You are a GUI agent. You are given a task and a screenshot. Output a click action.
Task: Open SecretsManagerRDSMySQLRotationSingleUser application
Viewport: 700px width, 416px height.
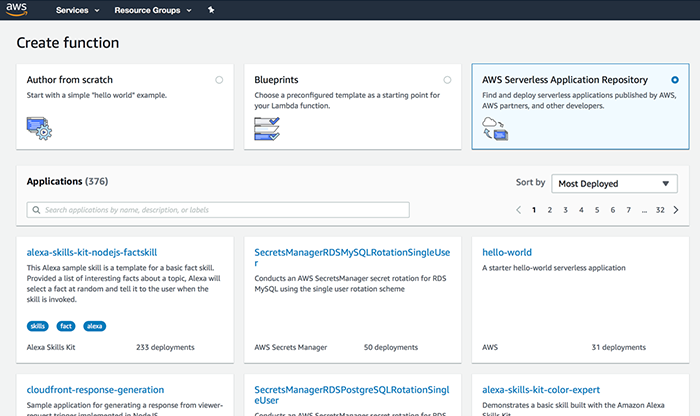pyautogui.click(x=352, y=258)
